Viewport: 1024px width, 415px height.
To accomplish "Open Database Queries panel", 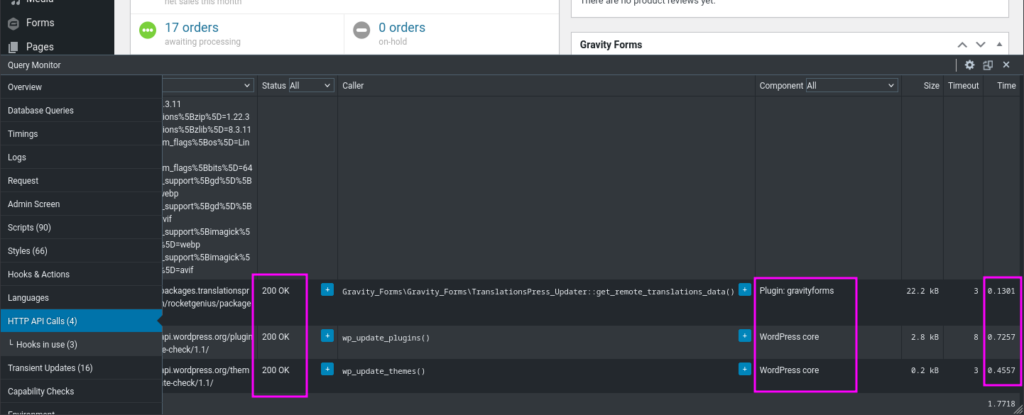I will click(81, 110).
